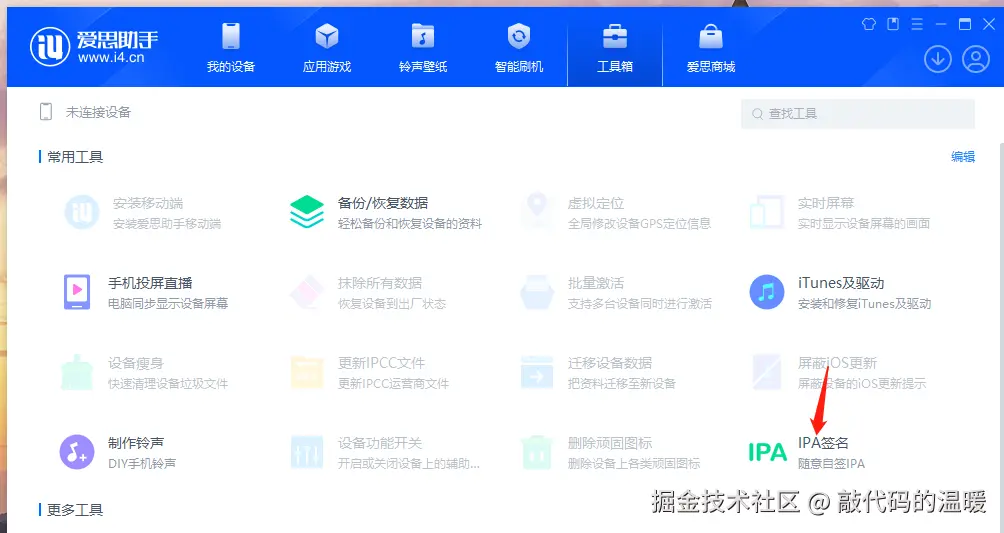This screenshot has height=533, width=1004.
Task: Click the skin/theme shirt icon
Action: (x=869, y=24)
